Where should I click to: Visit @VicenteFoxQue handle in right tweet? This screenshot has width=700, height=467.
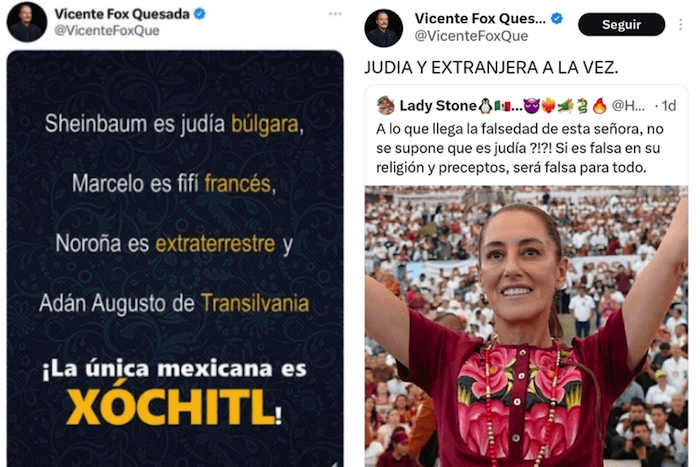tap(471, 36)
